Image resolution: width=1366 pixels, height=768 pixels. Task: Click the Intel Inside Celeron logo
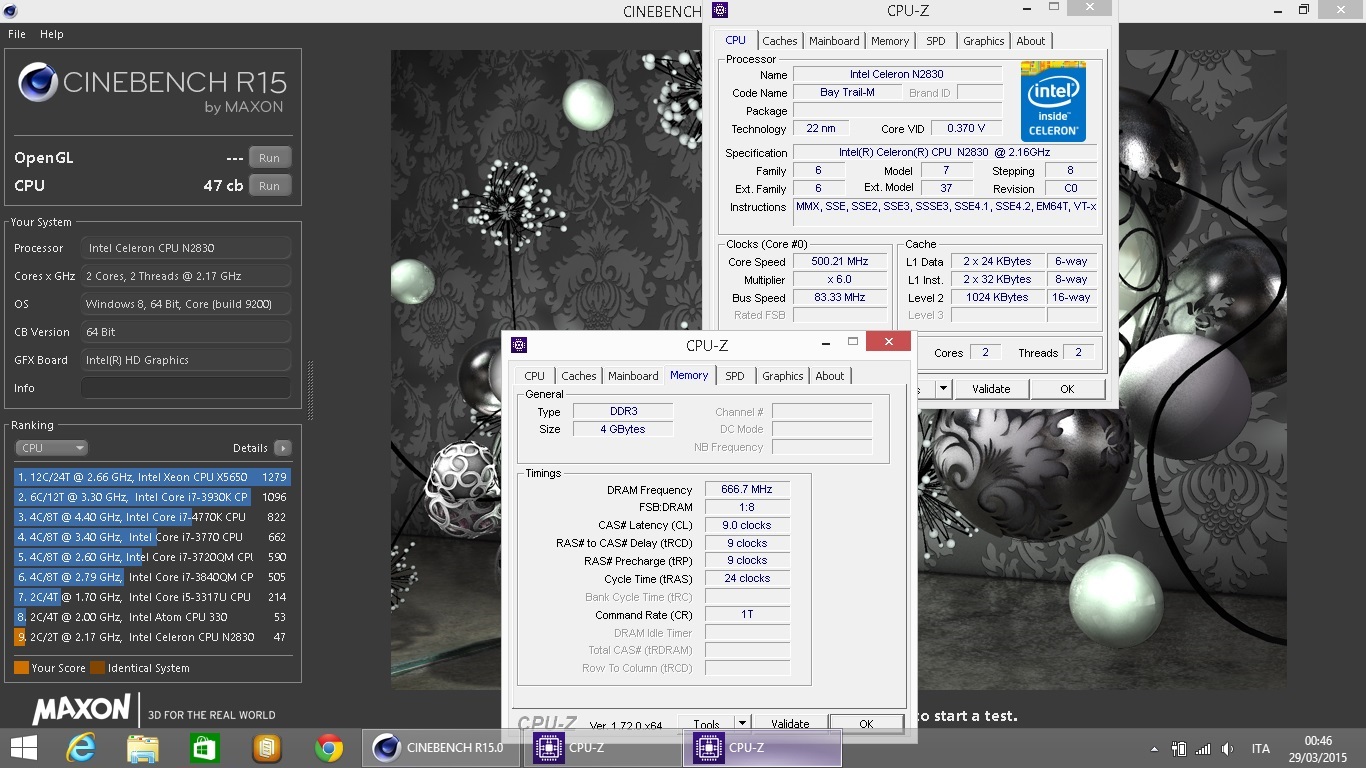pyautogui.click(x=1053, y=101)
